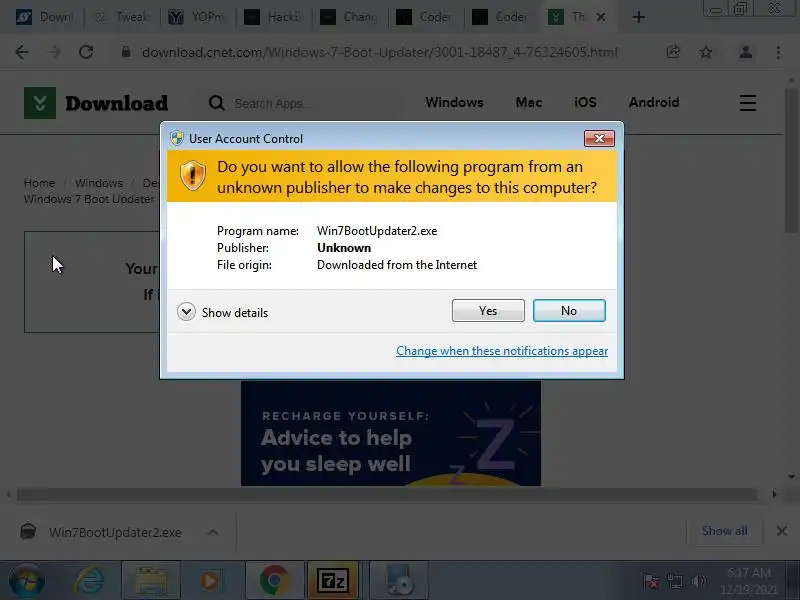The image size is (800, 600).
Task: Bookmark this page with star icon
Action: [x=706, y=52]
